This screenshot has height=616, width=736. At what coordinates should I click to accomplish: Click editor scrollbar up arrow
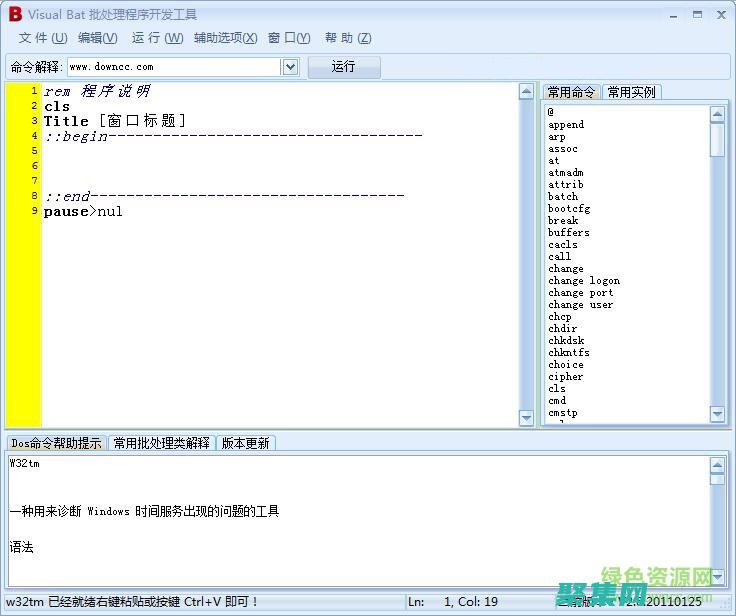tap(526, 92)
